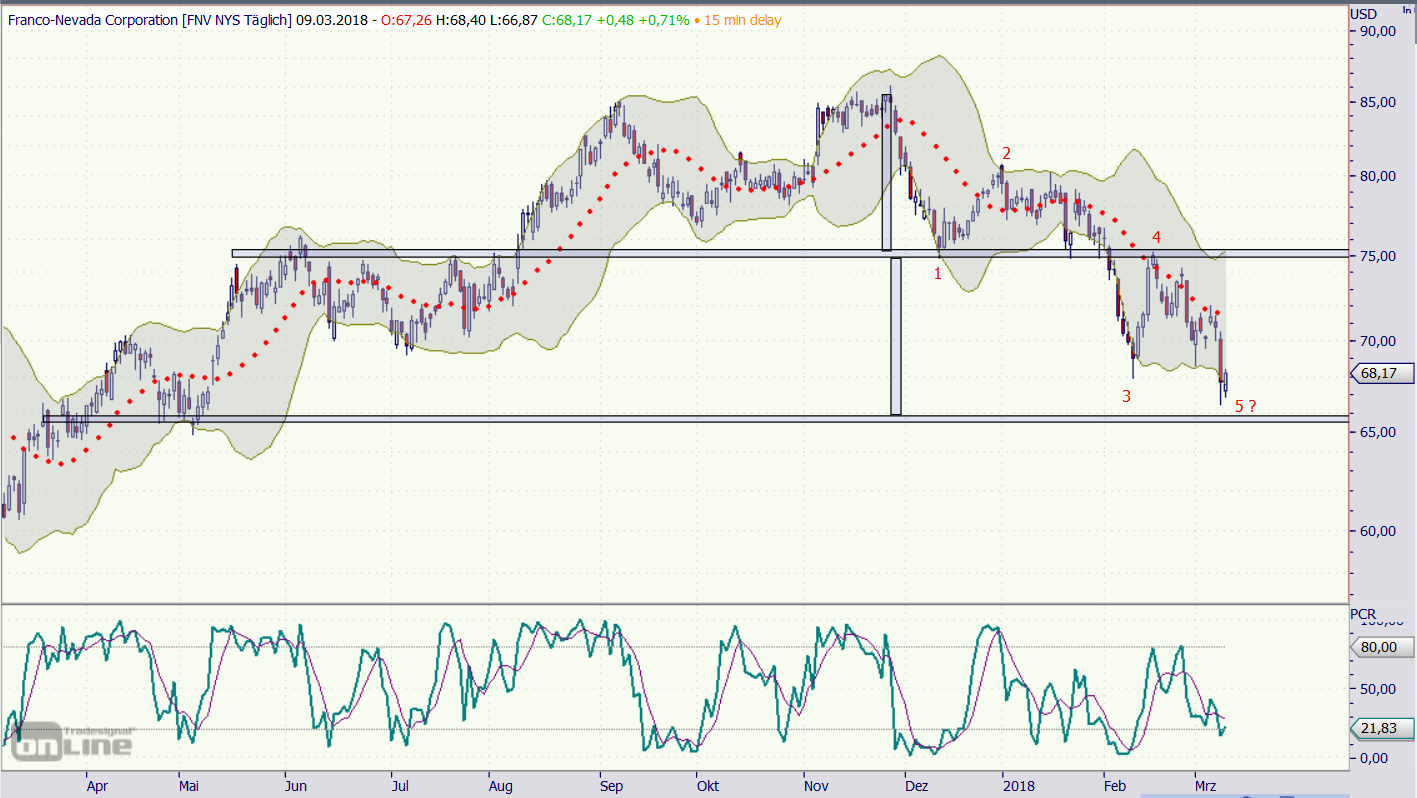Click the orange '15 min delay' notice
This screenshot has height=798, width=1417.
[743, 20]
